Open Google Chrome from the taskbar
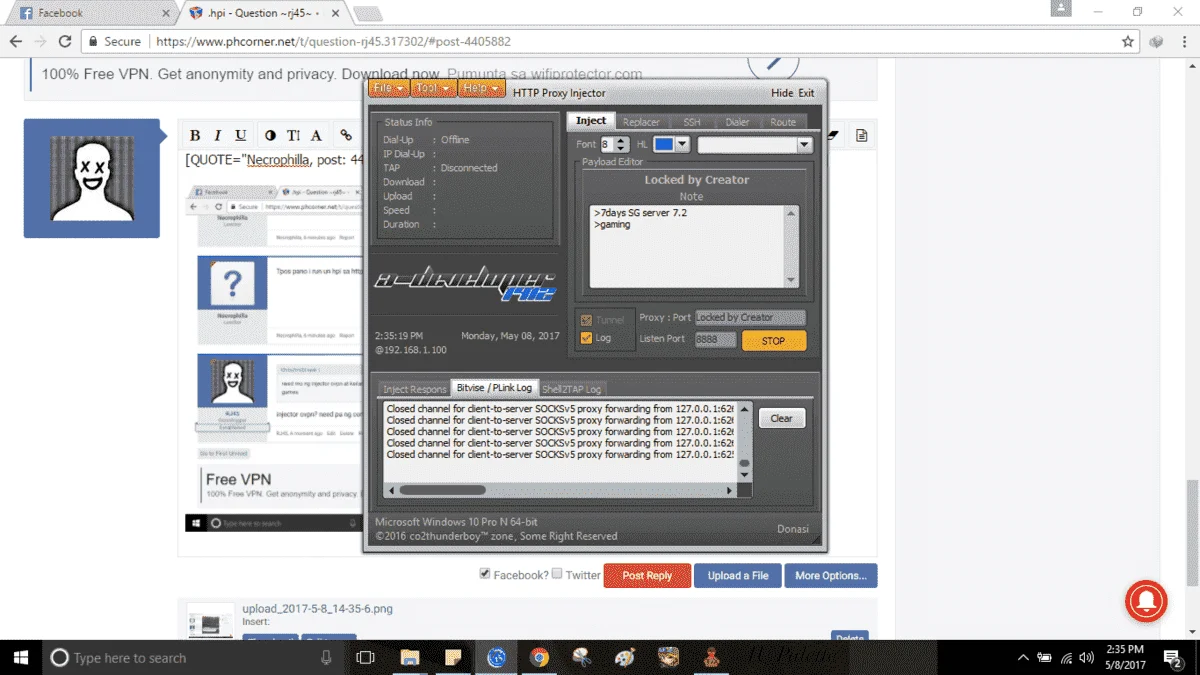 540,657
